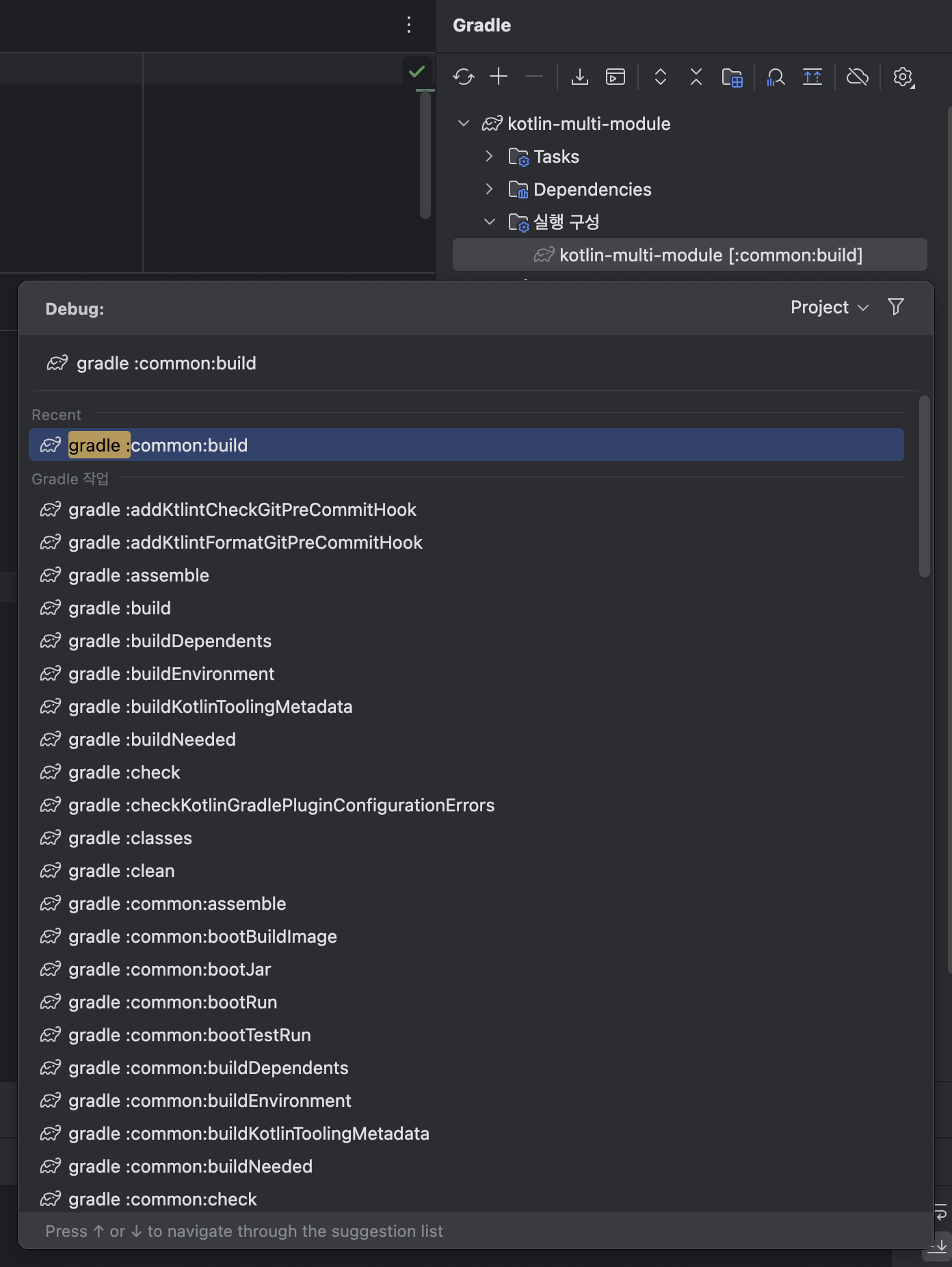Open the Project scope dropdown
The width and height of the screenshot is (952, 1267).
coord(829,307)
